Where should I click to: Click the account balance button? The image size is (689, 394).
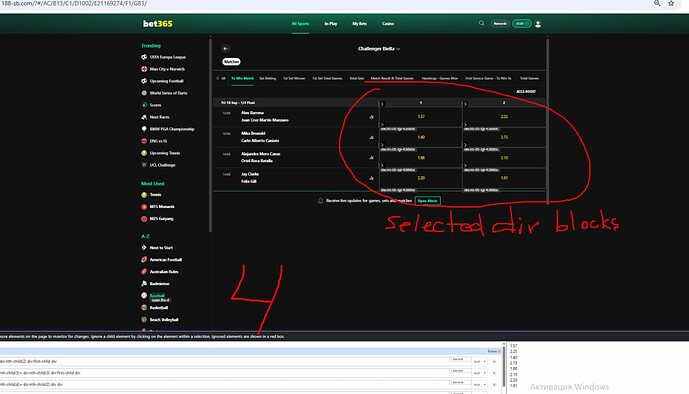[x=522, y=24]
